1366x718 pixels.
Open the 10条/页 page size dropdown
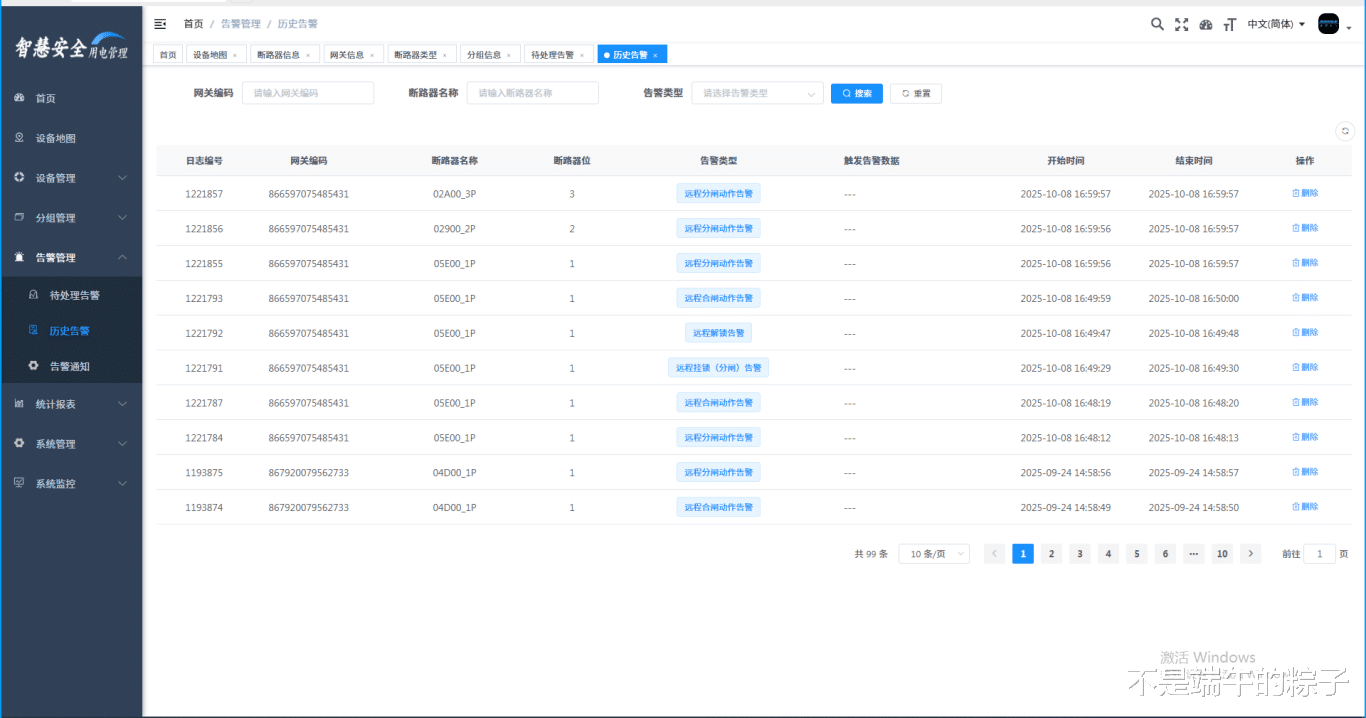(x=934, y=554)
